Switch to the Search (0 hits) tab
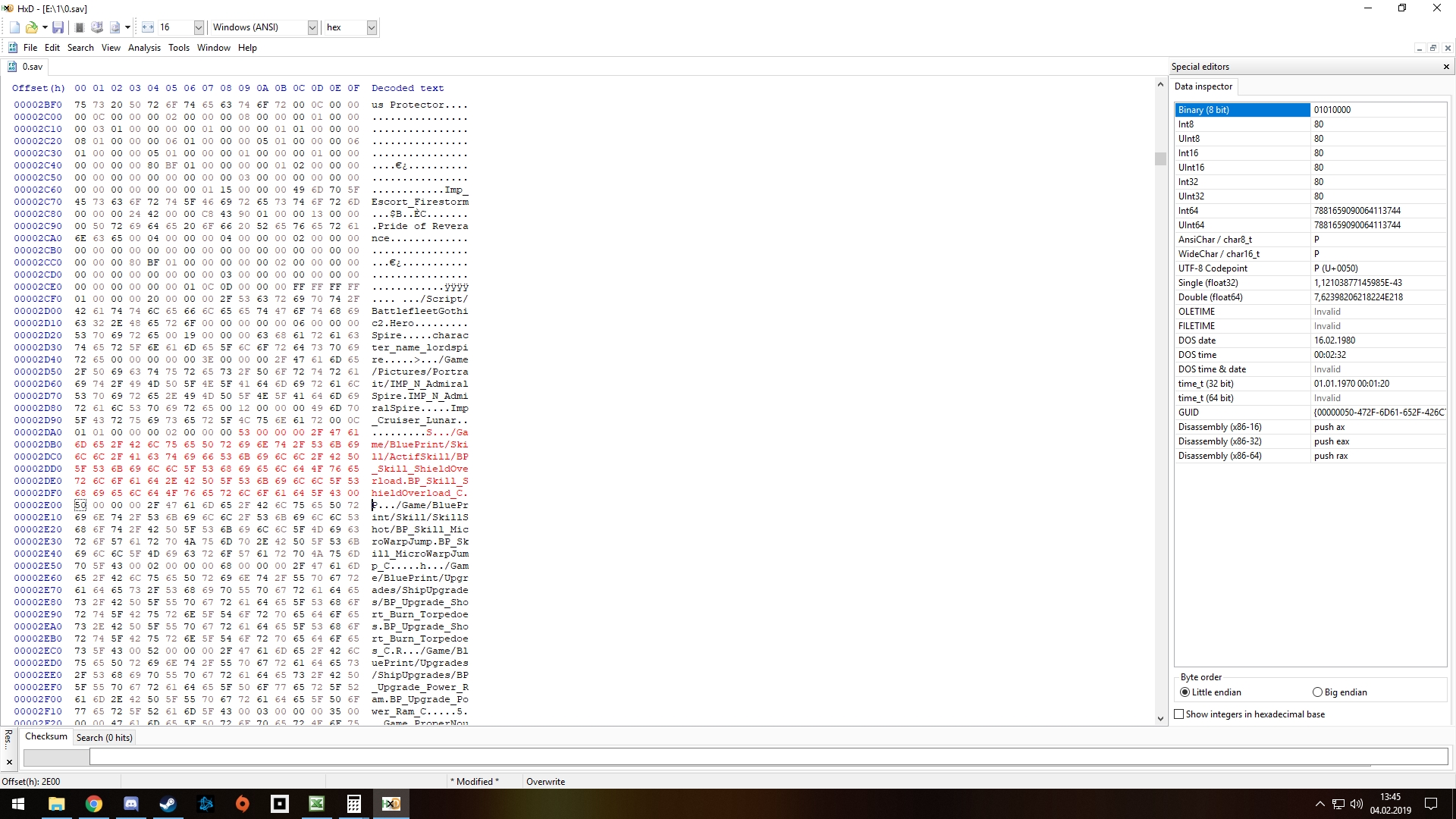The height and width of the screenshot is (819, 1456). 104,738
